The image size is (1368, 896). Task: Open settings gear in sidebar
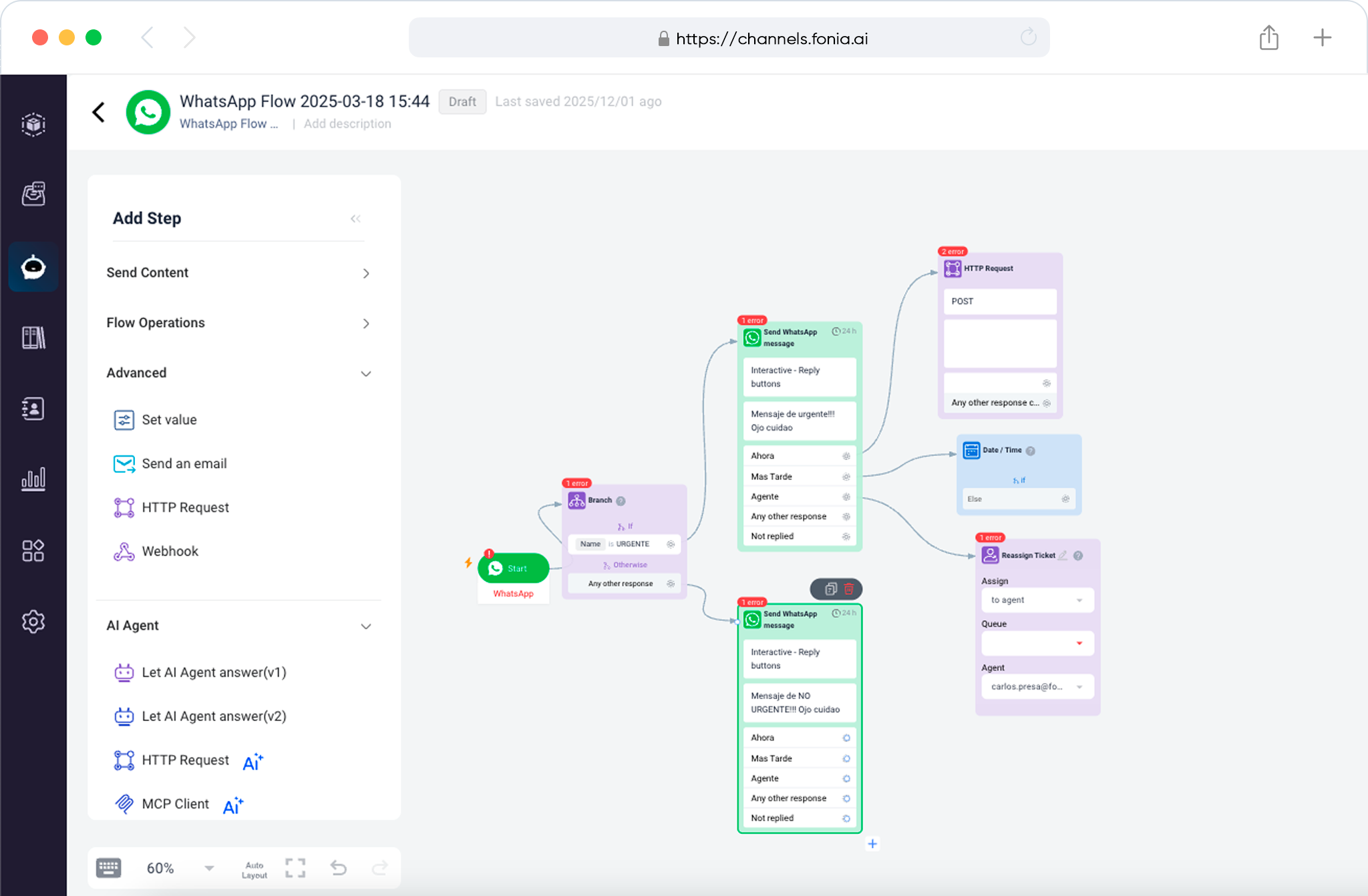pos(33,622)
